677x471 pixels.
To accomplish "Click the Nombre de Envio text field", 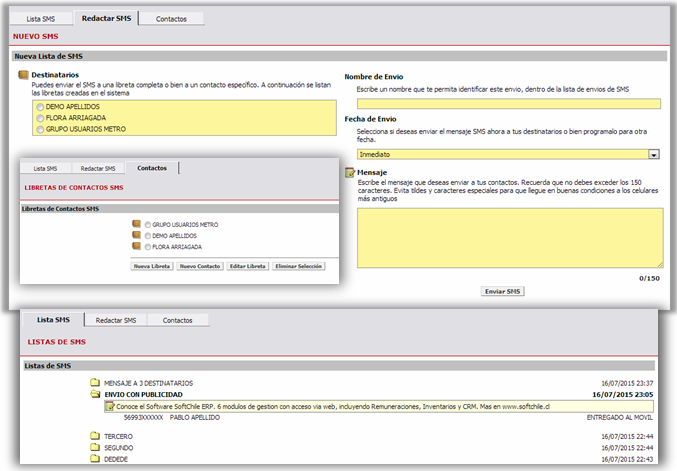I will coord(508,104).
